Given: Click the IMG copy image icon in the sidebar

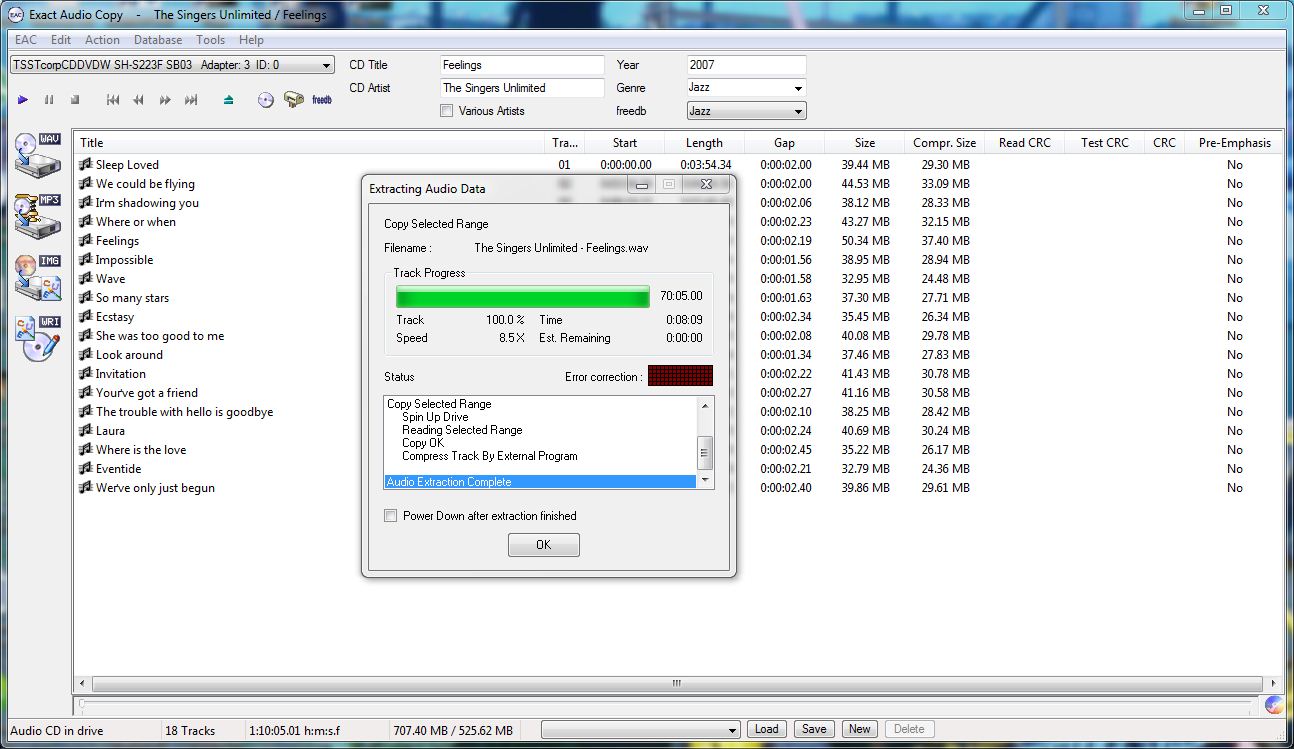Looking at the screenshot, I should click(x=39, y=277).
